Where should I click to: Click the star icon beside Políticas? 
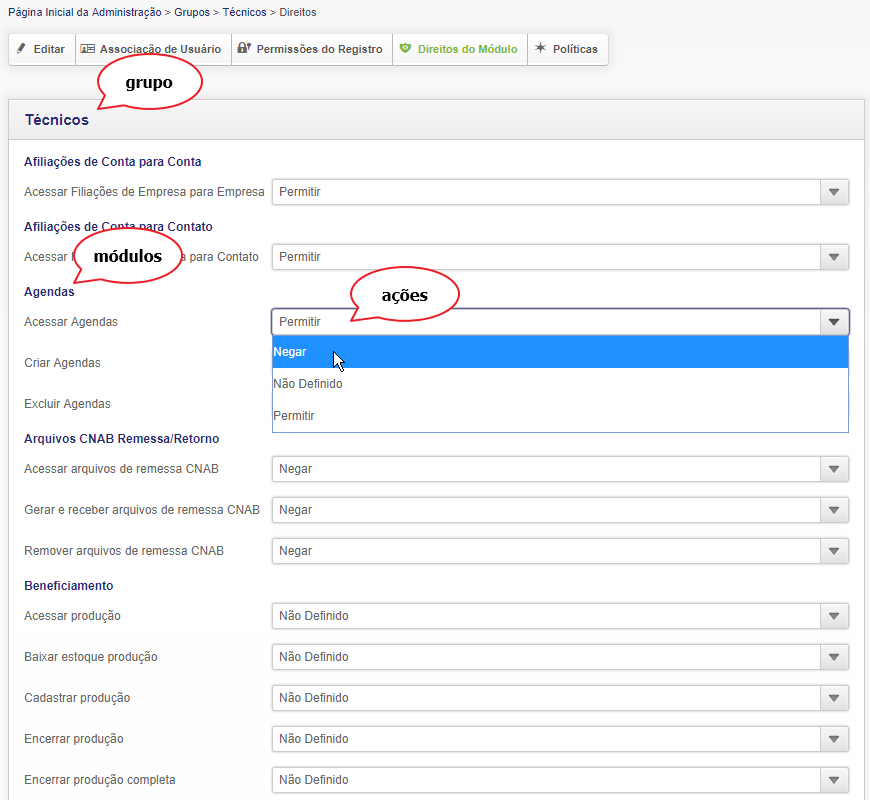[x=541, y=49]
